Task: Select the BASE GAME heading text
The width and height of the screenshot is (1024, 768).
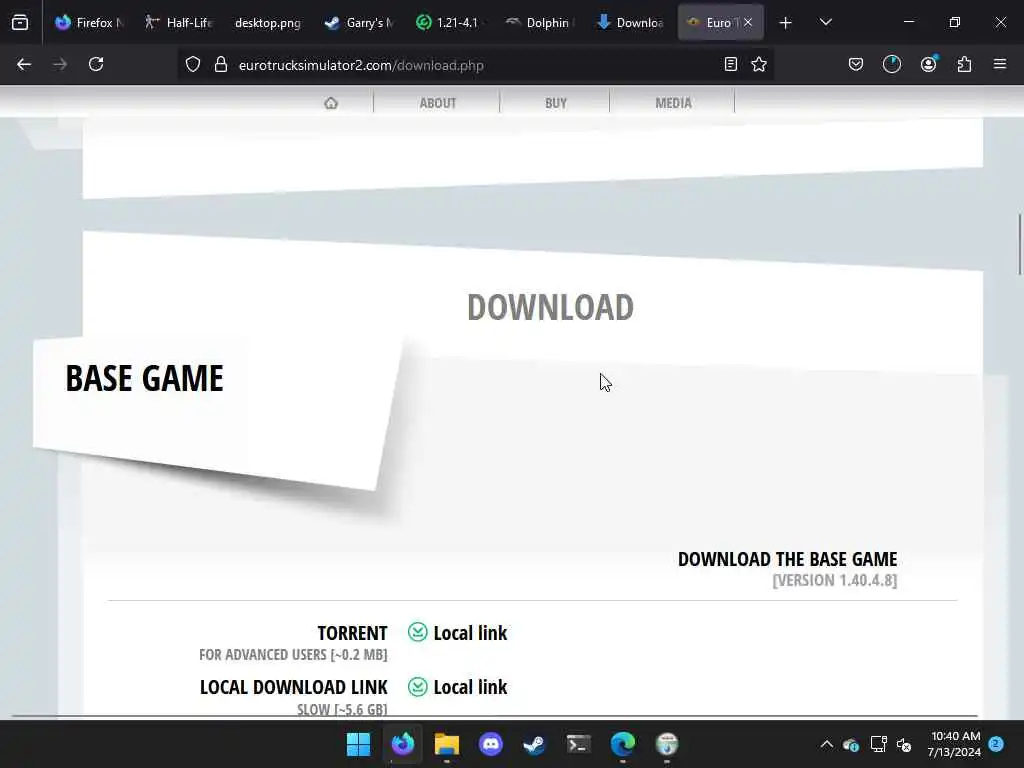Action: [145, 378]
